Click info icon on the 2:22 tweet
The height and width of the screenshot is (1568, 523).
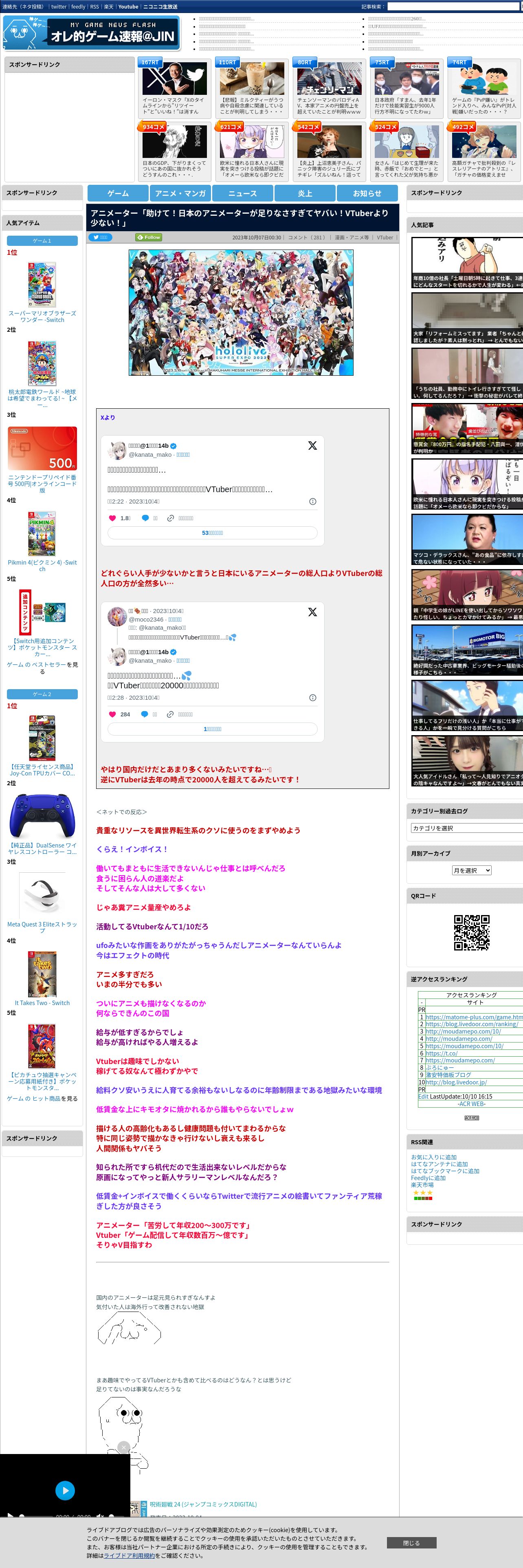[312, 501]
